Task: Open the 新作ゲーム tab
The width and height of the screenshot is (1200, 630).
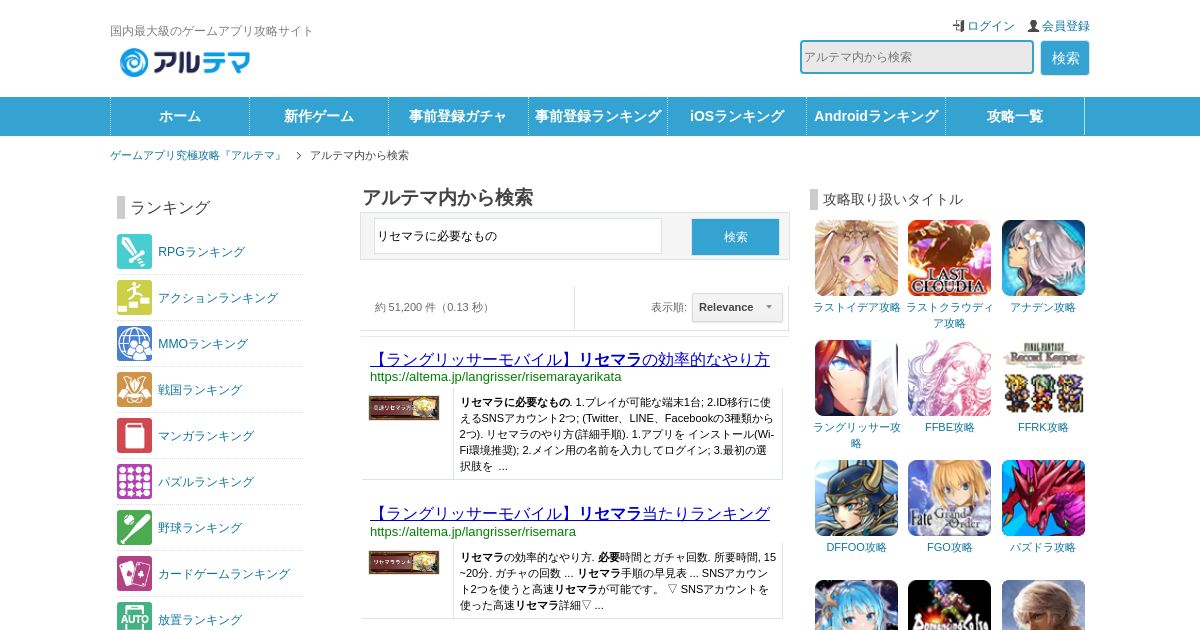Action: coord(319,116)
